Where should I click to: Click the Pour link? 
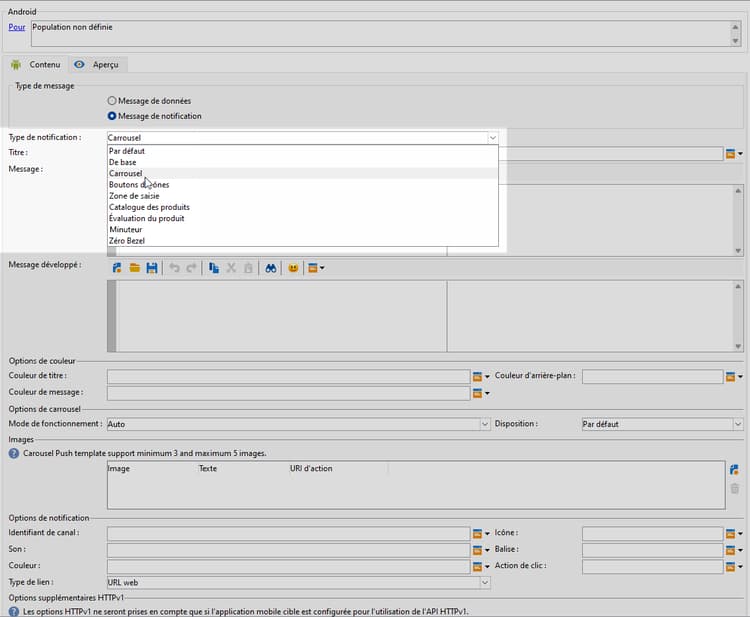(x=17, y=27)
